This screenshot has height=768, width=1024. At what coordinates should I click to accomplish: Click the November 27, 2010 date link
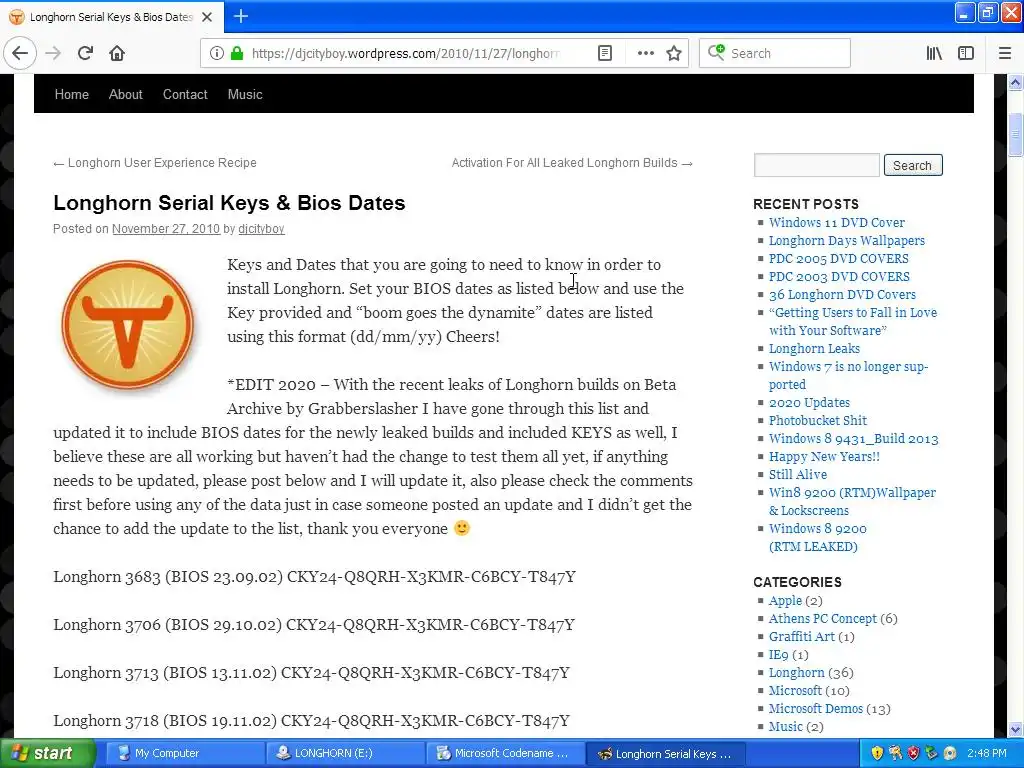[166, 229]
